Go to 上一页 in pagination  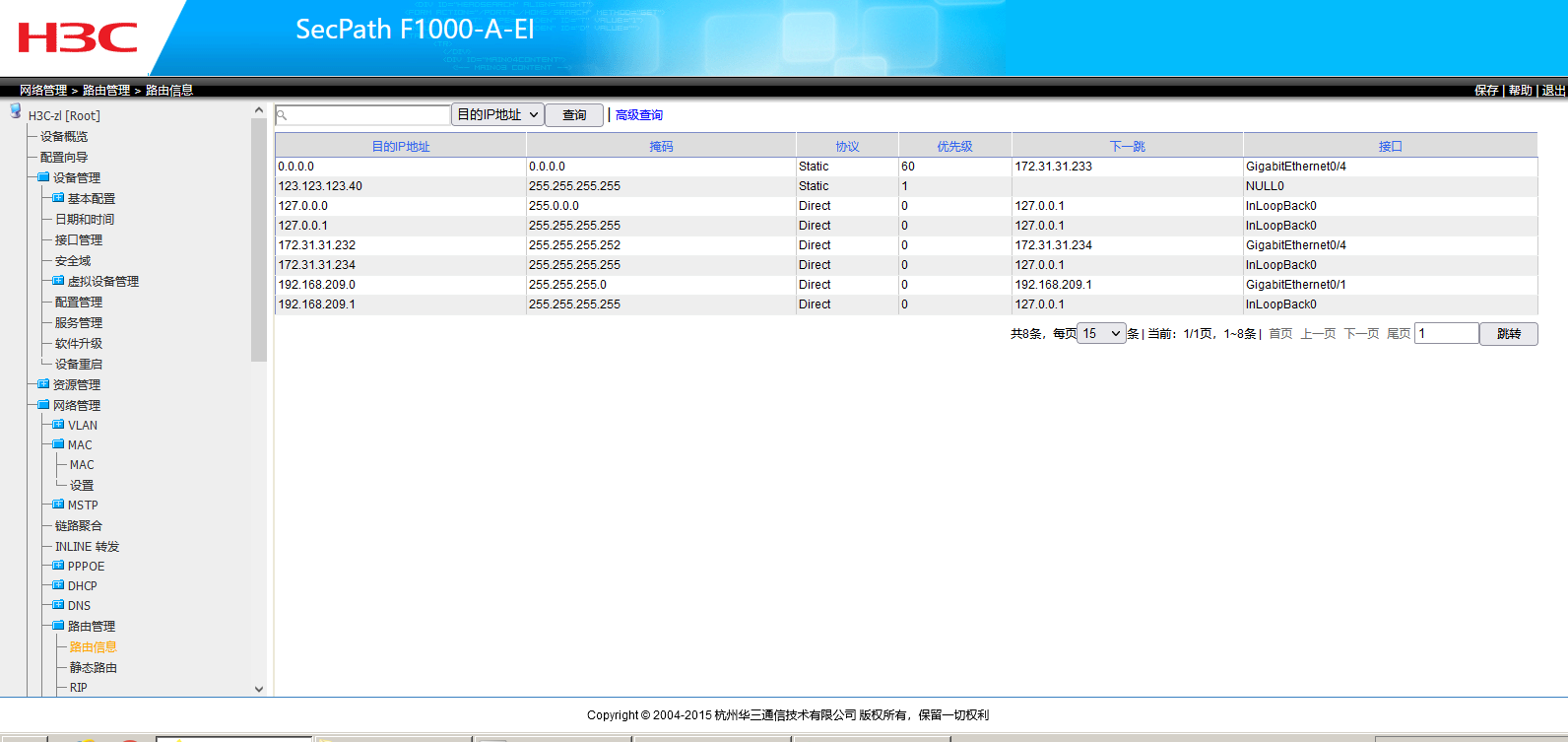(x=1318, y=334)
